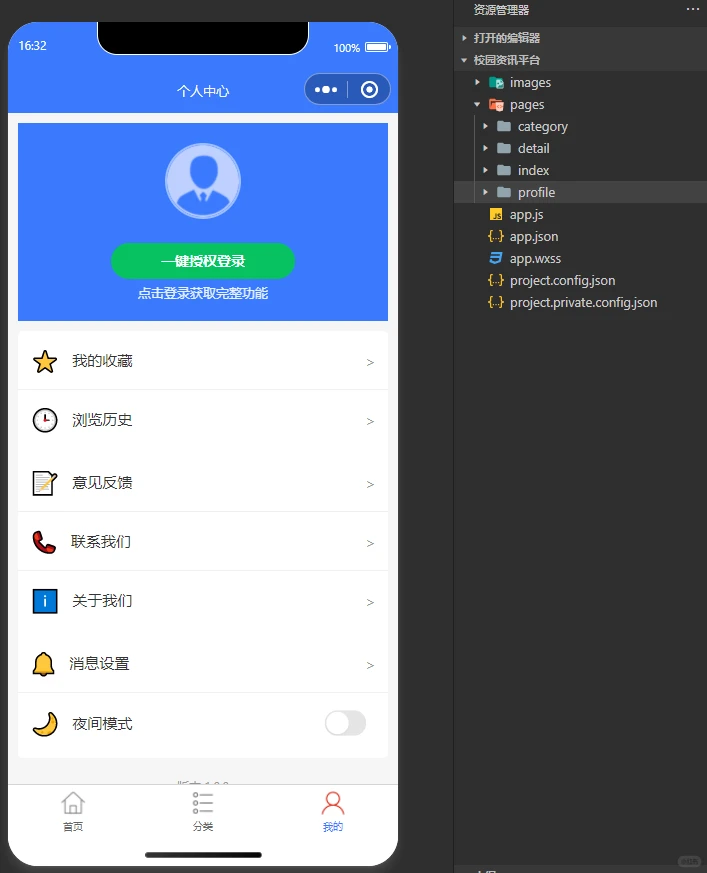Image resolution: width=707 pixels, height=873 pixels.
Task: Click the pages folder icon
Action: pyautogui.click(x=496, y=104)
